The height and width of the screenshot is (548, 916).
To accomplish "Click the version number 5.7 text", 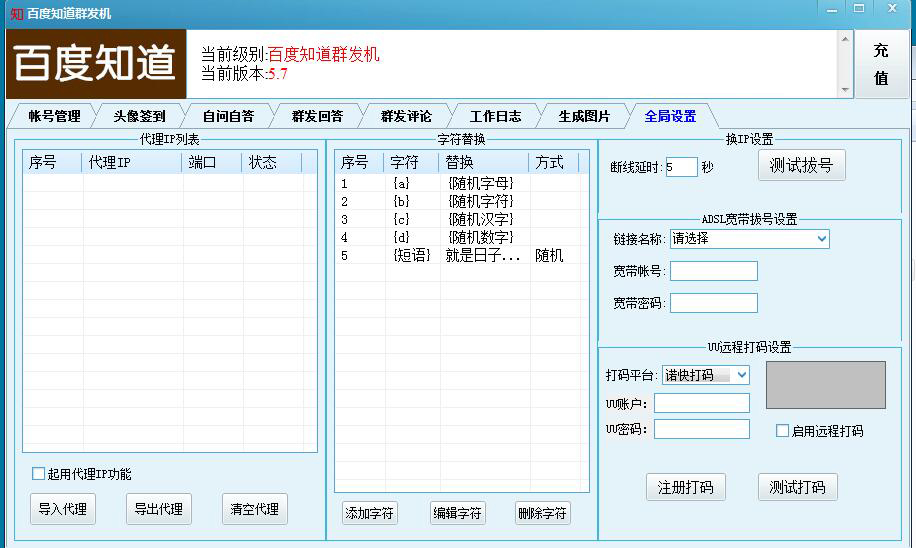I will (277, 74).
